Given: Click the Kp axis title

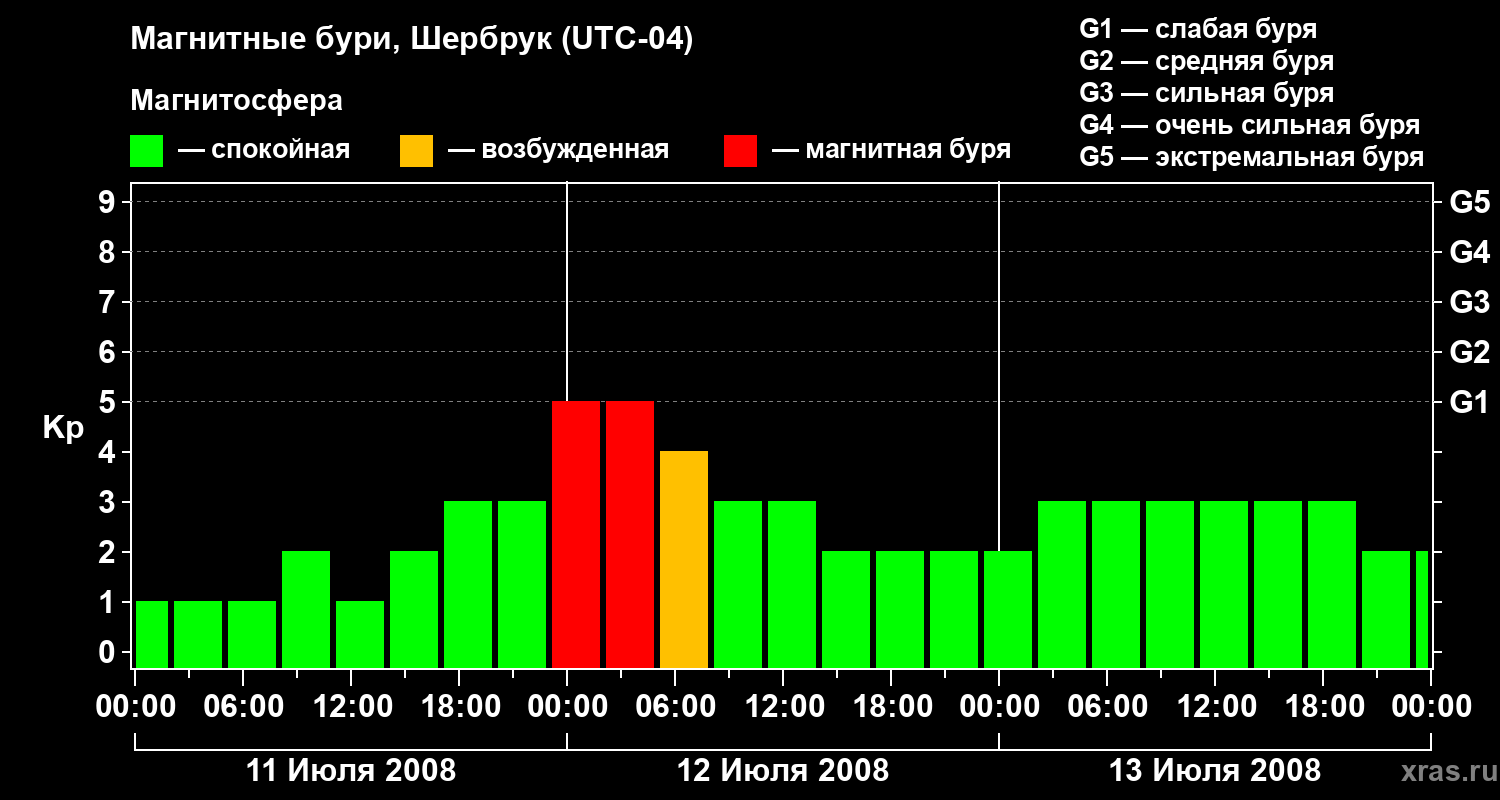Looking at the screenshot, I should pyautogui.click(x=63, y=428).
